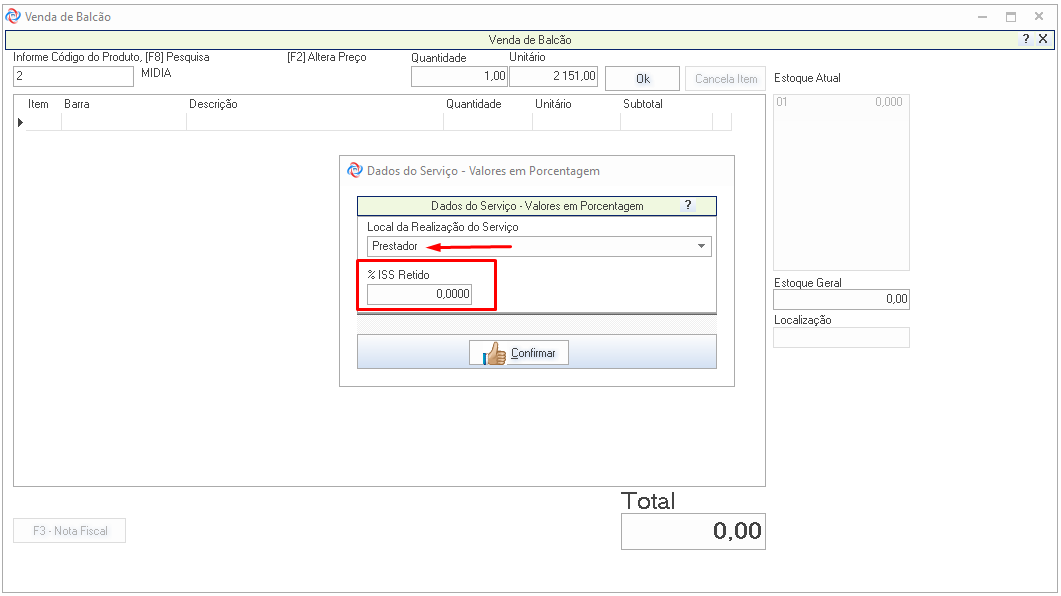
Task: Click the Descrição column header
Action: [213, 104]
